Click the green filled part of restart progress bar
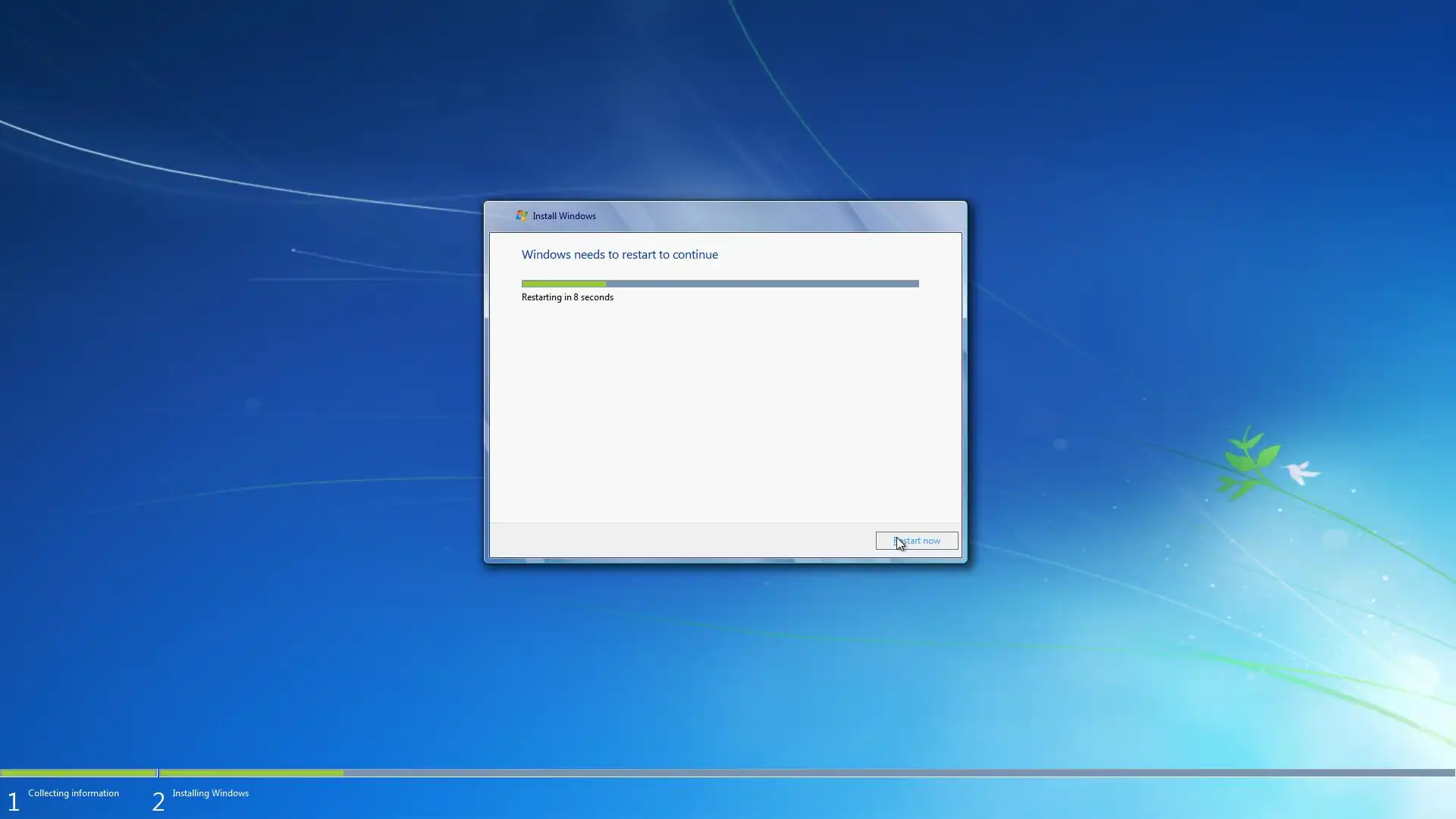 pyautogui.click(x=563, y=284)
